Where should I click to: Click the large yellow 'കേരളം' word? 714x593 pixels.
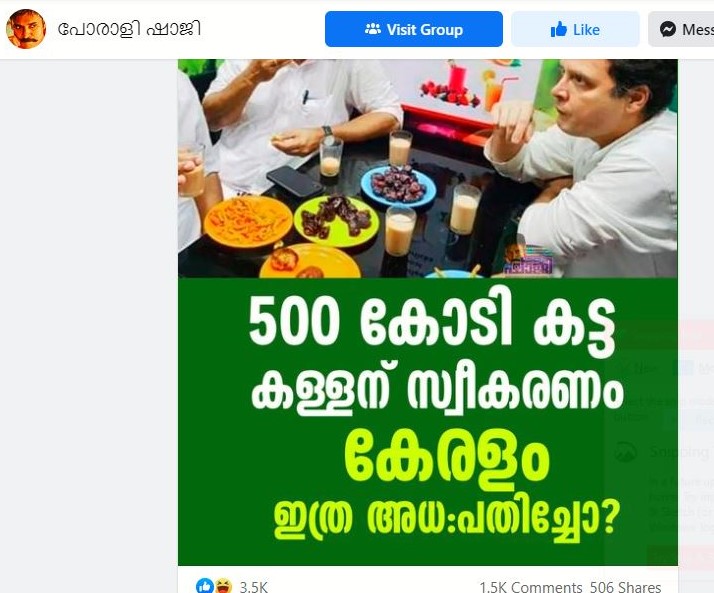(x=446, y=456)
